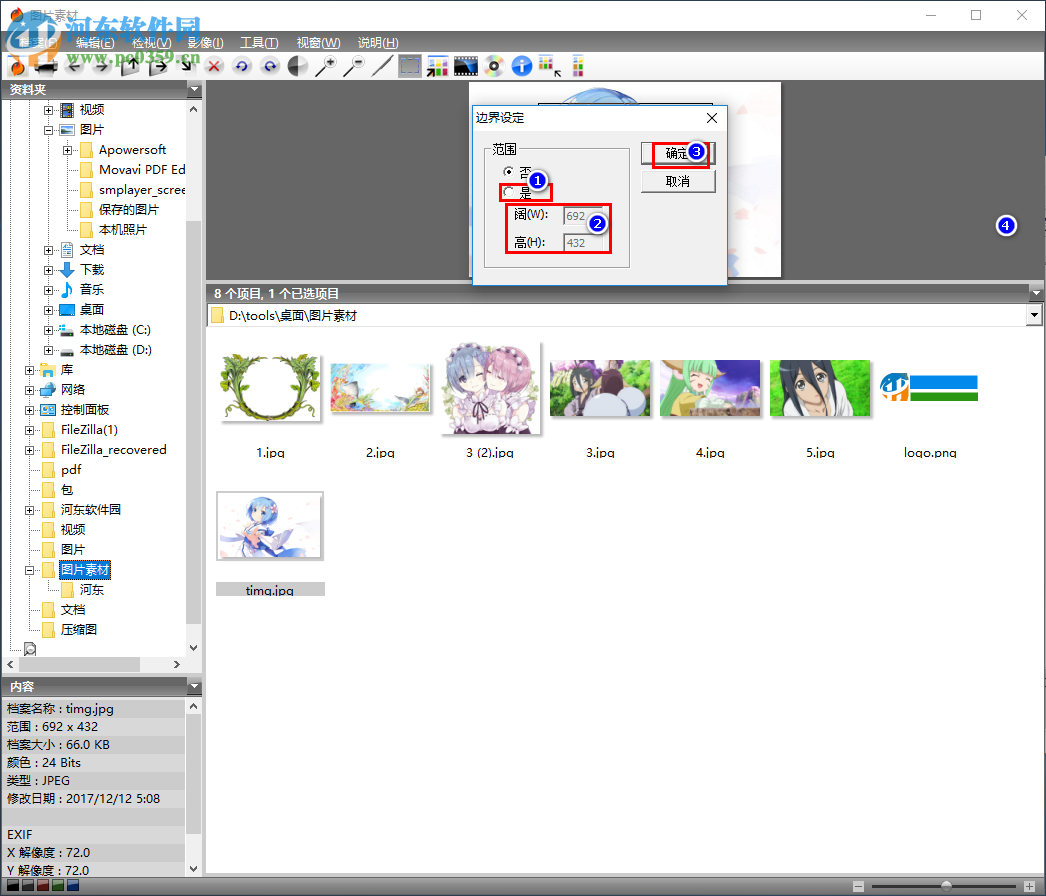Click the filmstrip slideshow icon

point(466,66)
